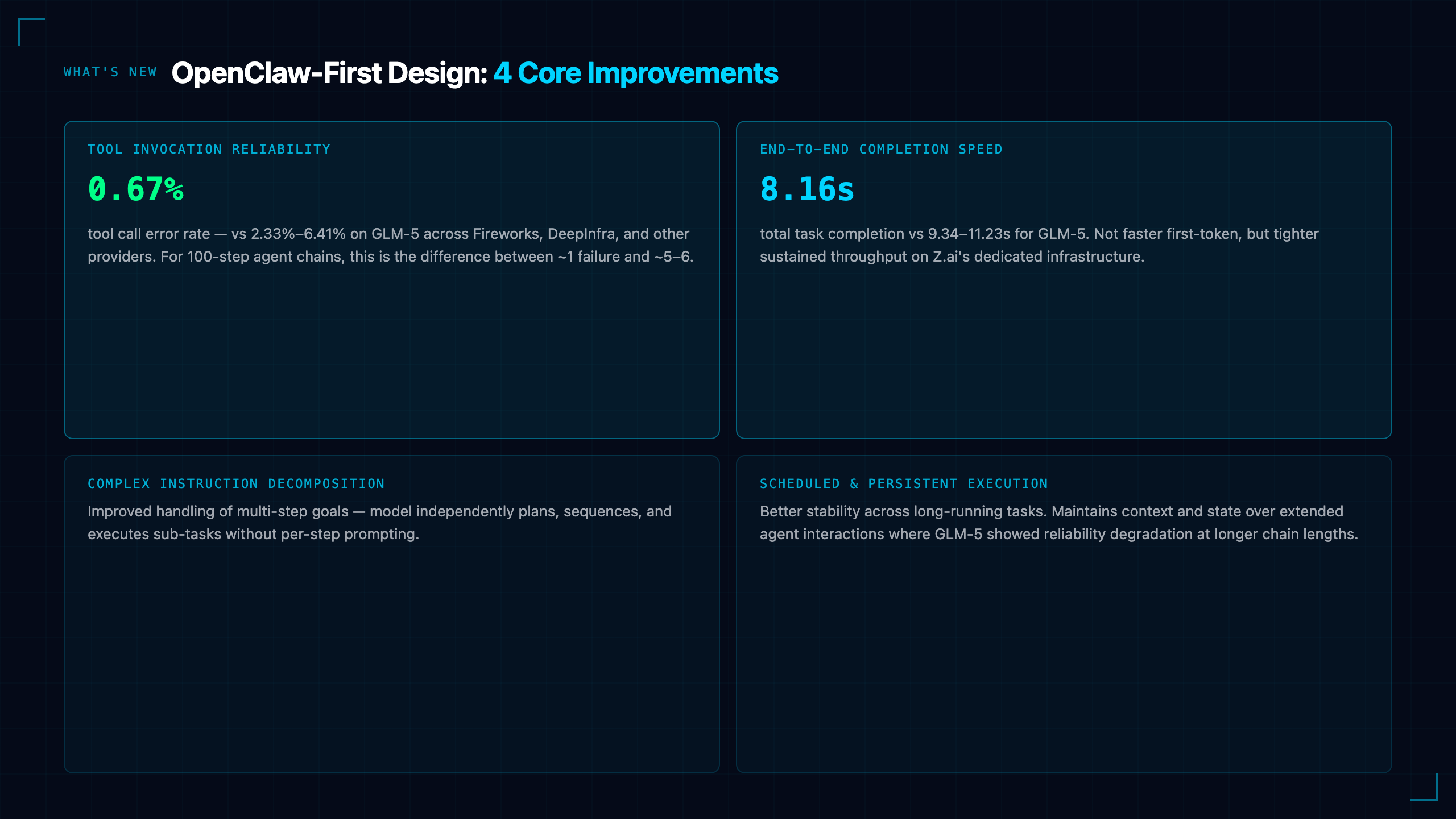Click the green 0.67% metric
This screenshot has width=1456, height=819.
[x=135, y=189]
